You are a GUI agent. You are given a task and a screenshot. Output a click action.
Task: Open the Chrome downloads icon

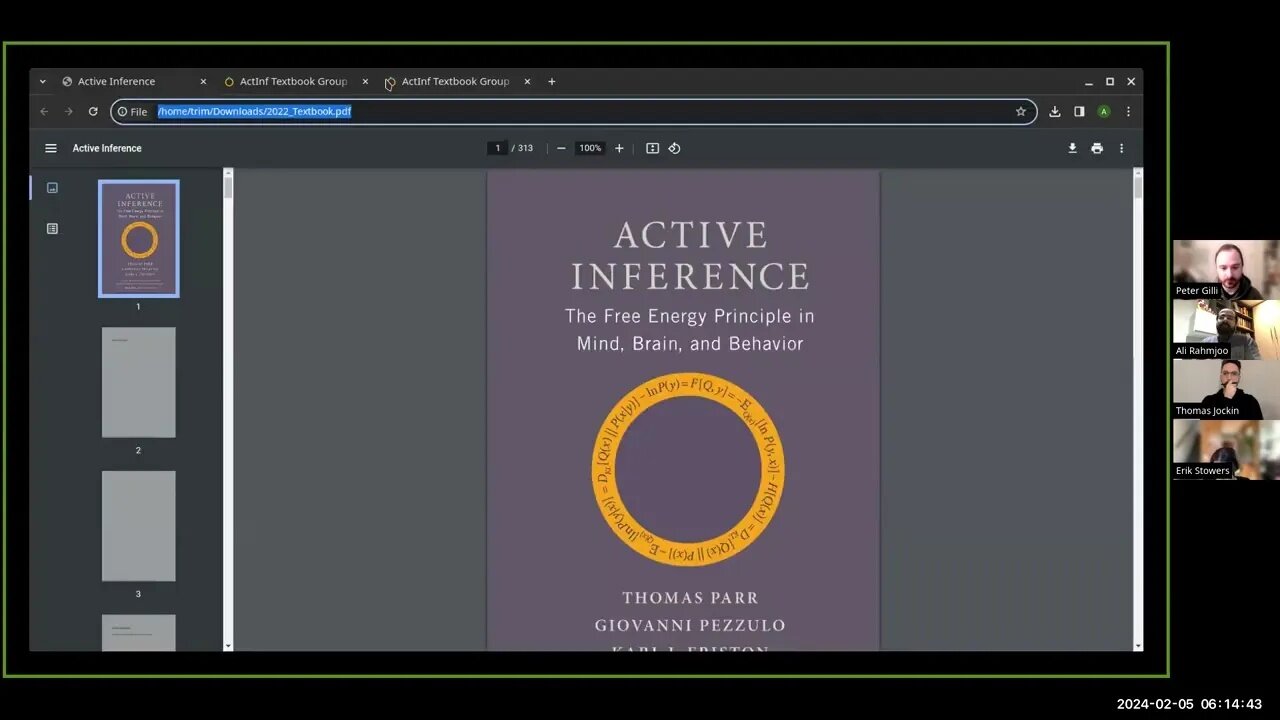1054,111
